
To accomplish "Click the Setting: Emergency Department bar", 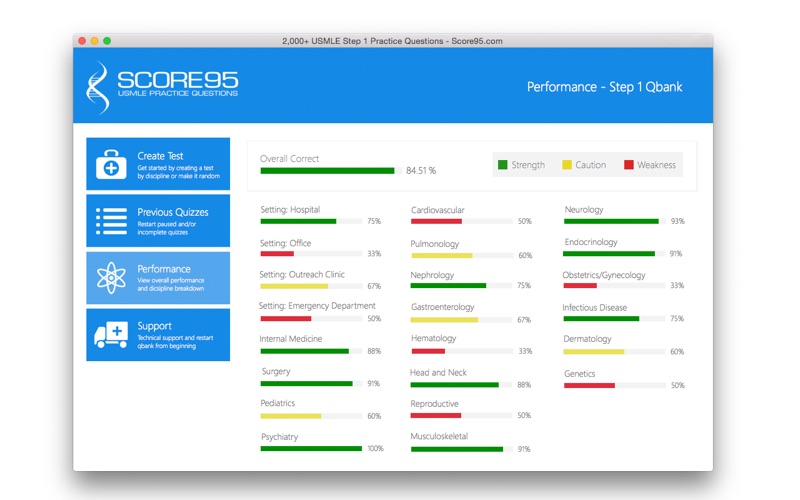I will coord(311,319).
